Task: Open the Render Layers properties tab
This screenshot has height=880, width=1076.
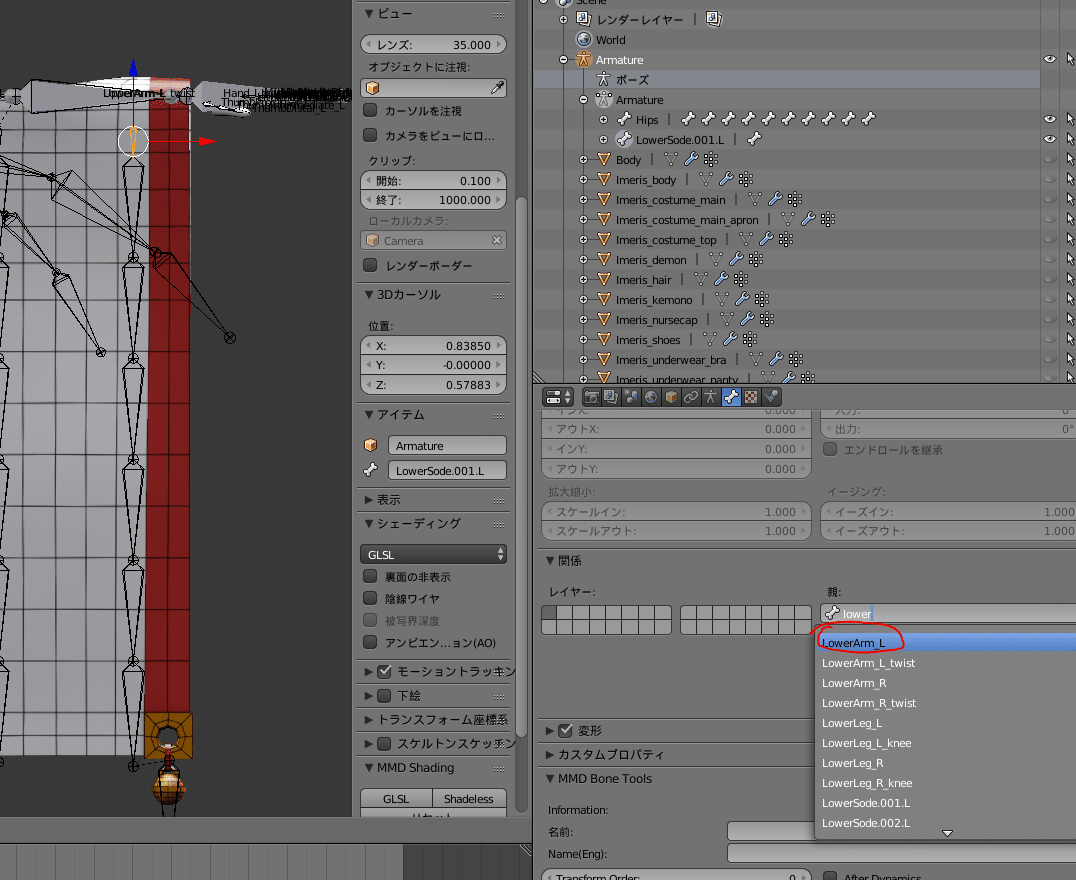Action: coord(611,397)
